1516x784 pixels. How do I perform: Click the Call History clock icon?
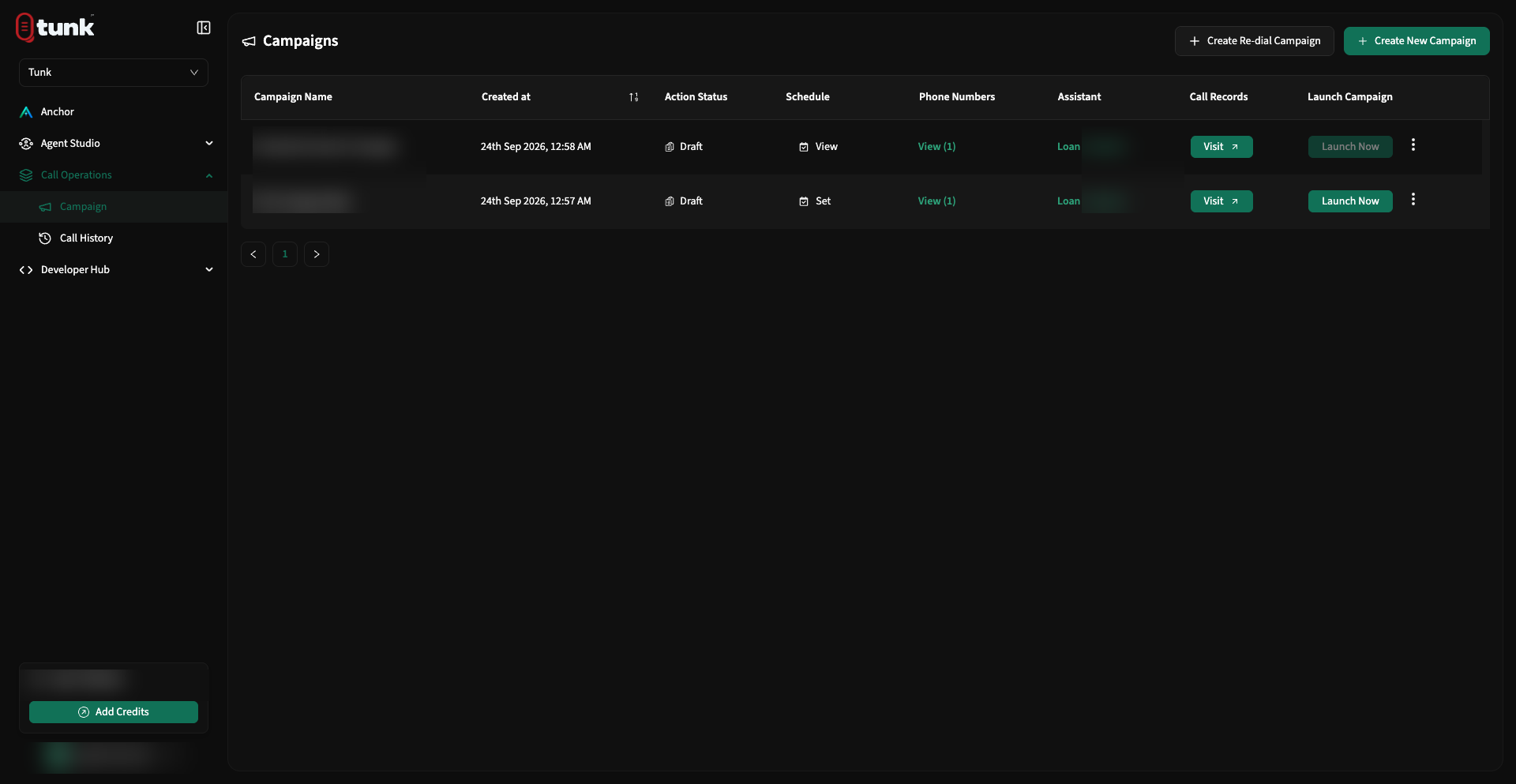[x=45, y=238]
